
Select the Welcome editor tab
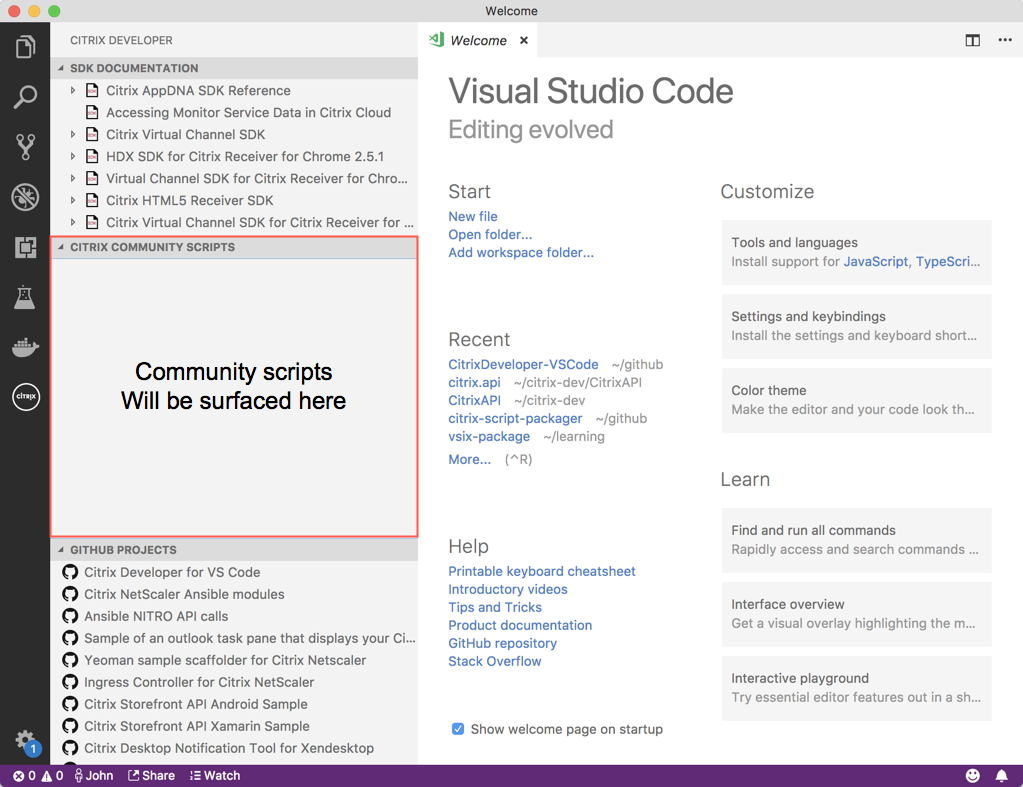click(478, 40)
